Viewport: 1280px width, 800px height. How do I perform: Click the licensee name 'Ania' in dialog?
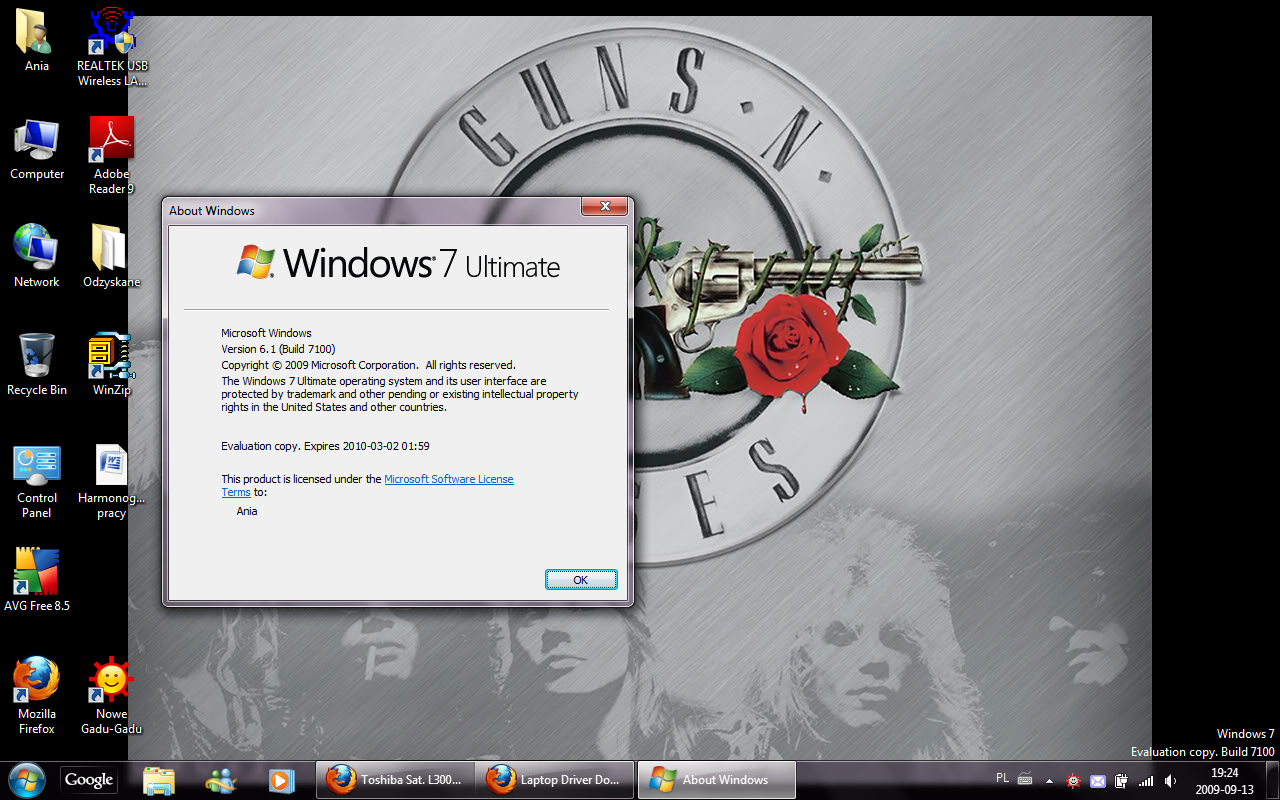247,511
